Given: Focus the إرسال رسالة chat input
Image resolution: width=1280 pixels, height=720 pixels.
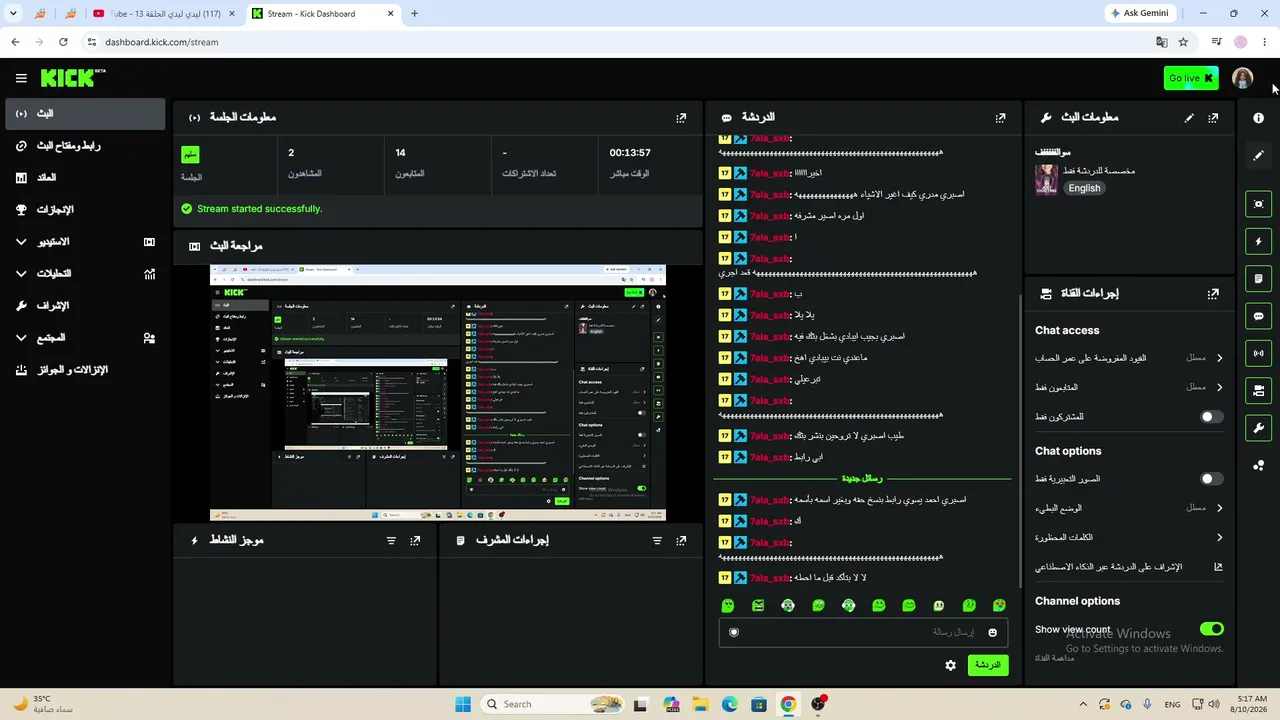Looking at the screenshot, I should pos(862,632).
